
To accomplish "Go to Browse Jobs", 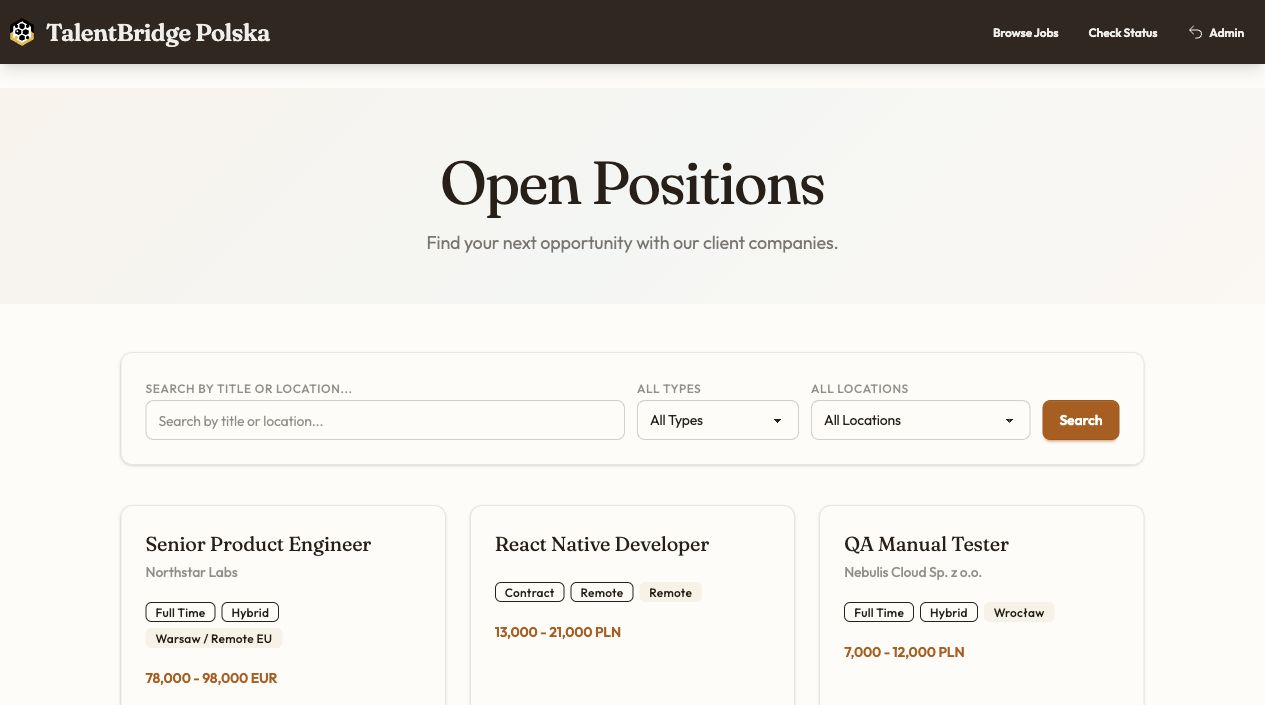I will [1025, 33].
